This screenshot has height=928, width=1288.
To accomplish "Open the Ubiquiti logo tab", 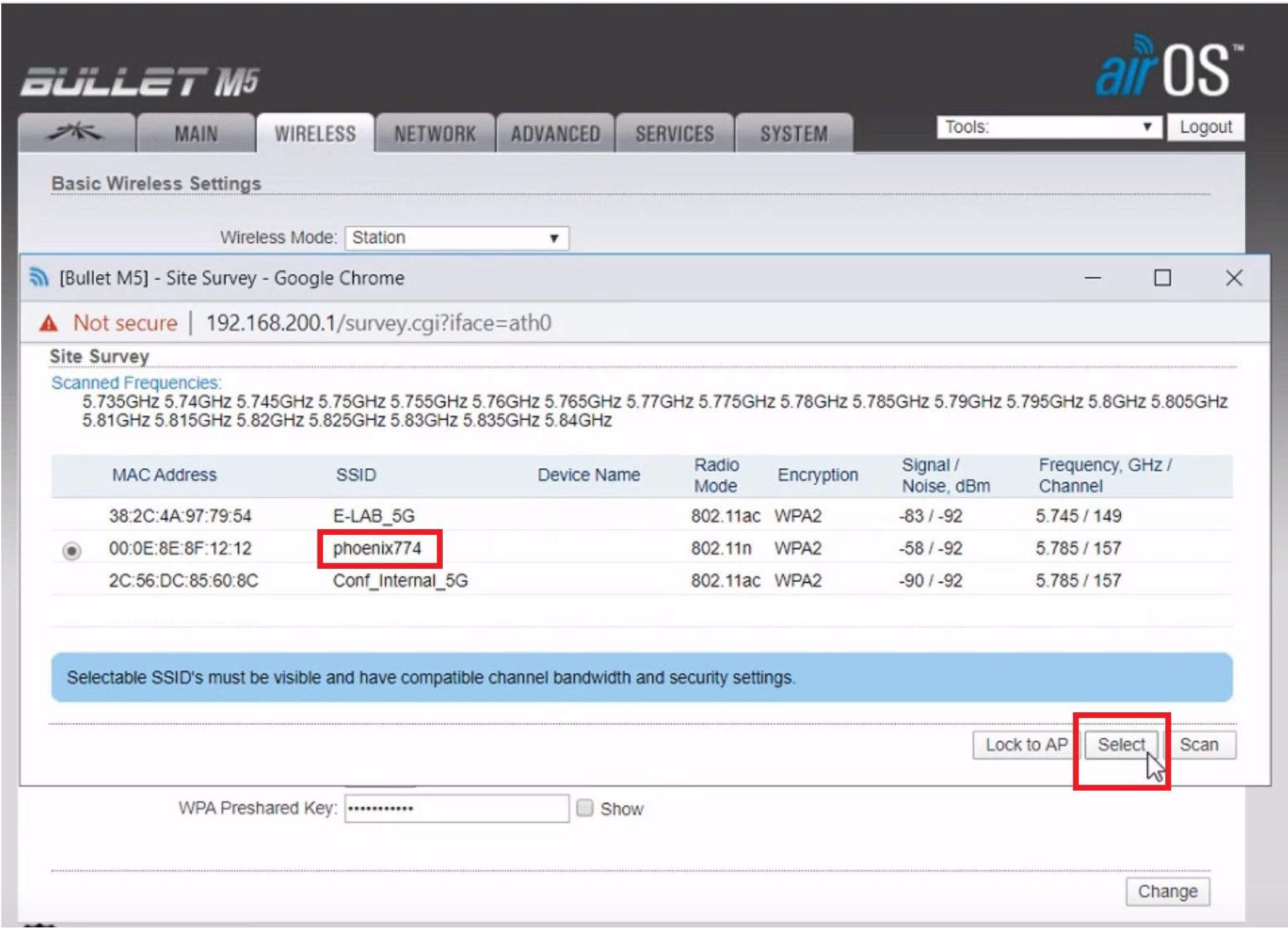I will tap(76, 133).
